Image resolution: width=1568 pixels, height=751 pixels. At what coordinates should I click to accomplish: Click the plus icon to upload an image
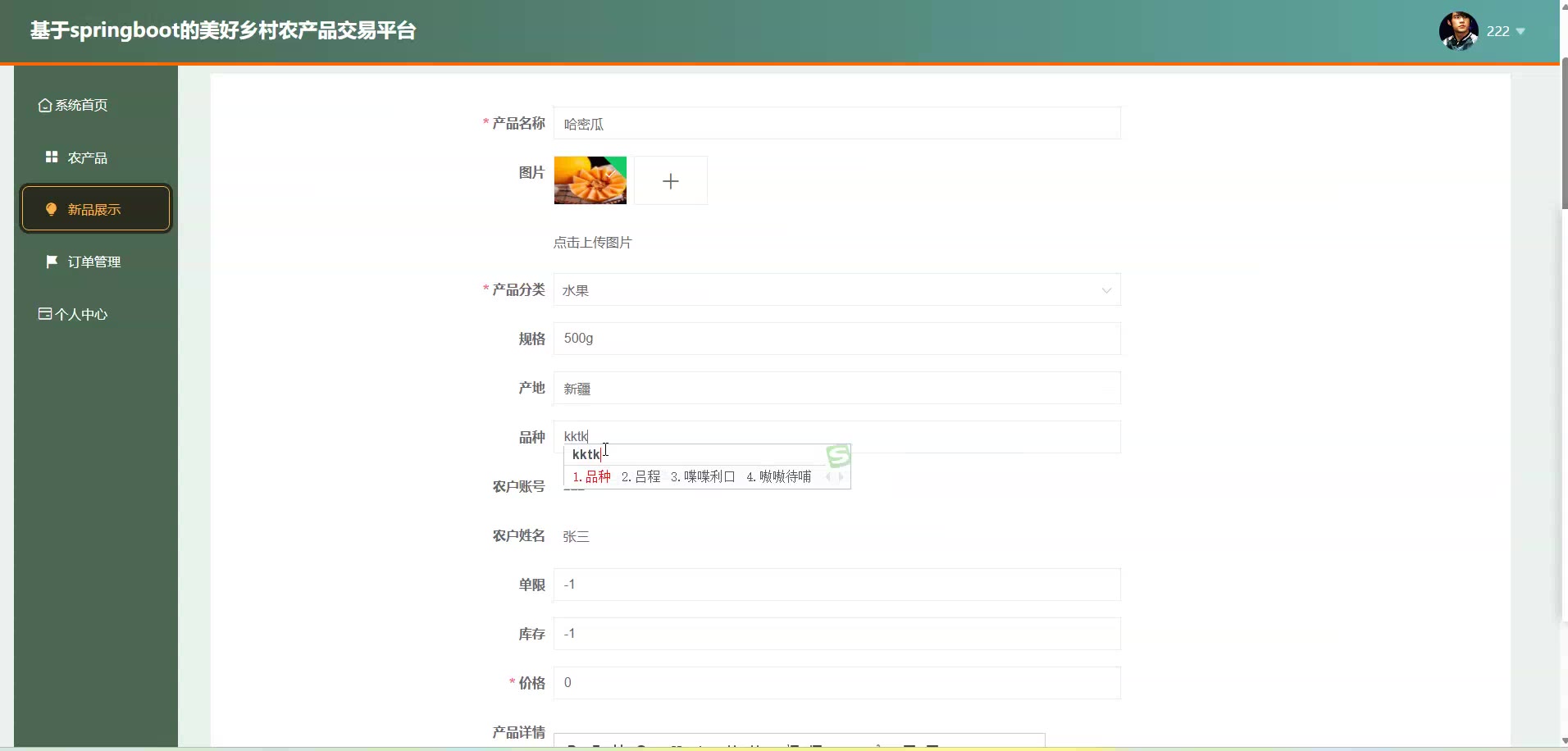point(671,180)
